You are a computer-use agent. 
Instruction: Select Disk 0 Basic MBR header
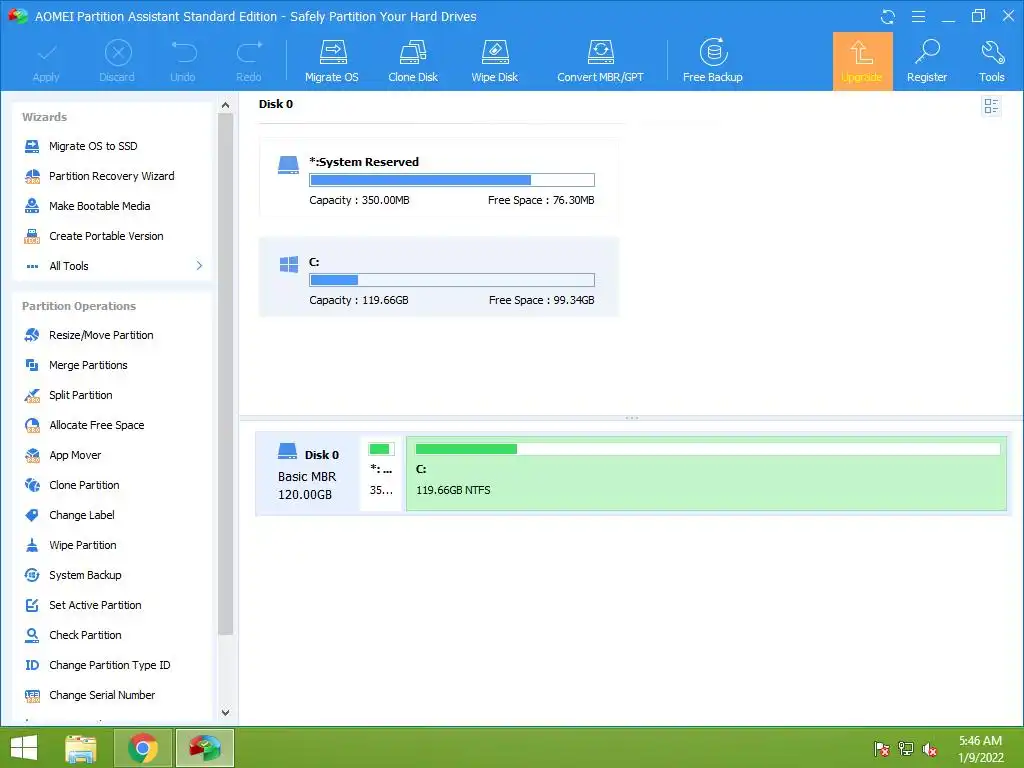308,473
